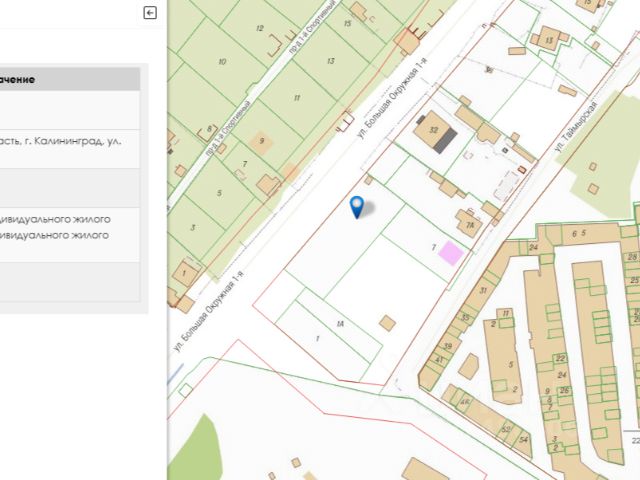Screen dimensions: 640x480
Task: Select land plot number 3
Action: (x=193, y=227)
